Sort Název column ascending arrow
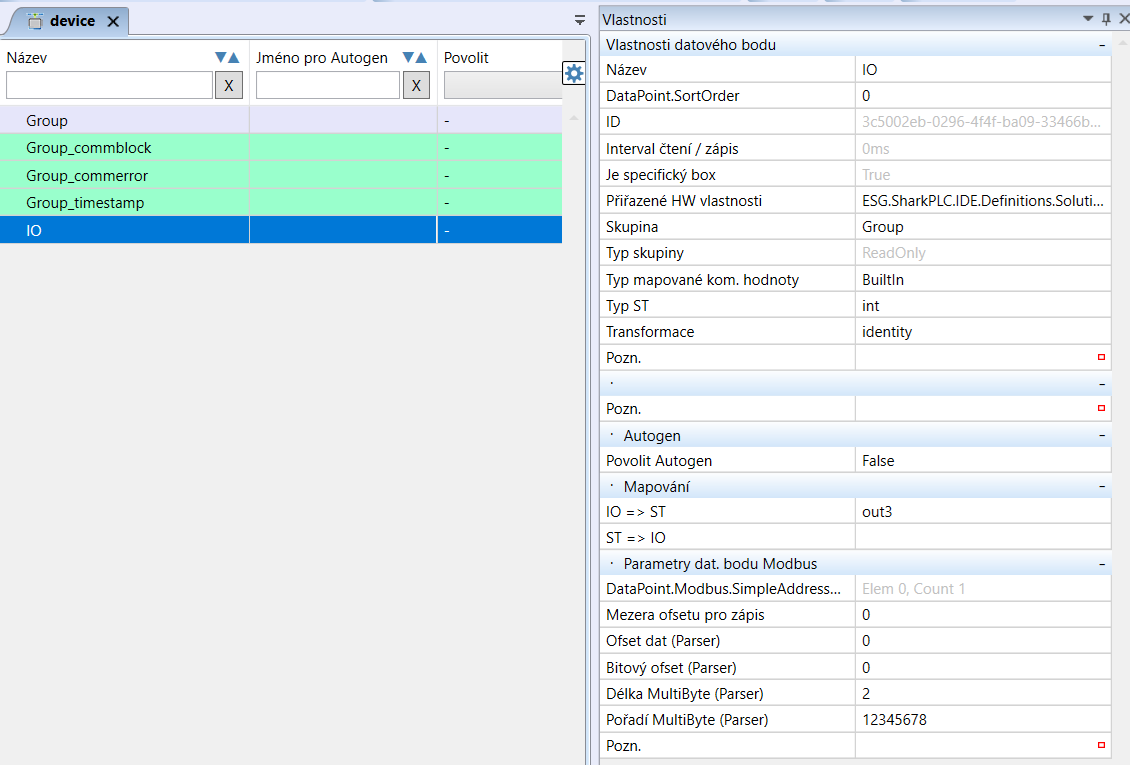Image resolution: width=1130 pixels, height=765 pixels. tap(233, 58)
